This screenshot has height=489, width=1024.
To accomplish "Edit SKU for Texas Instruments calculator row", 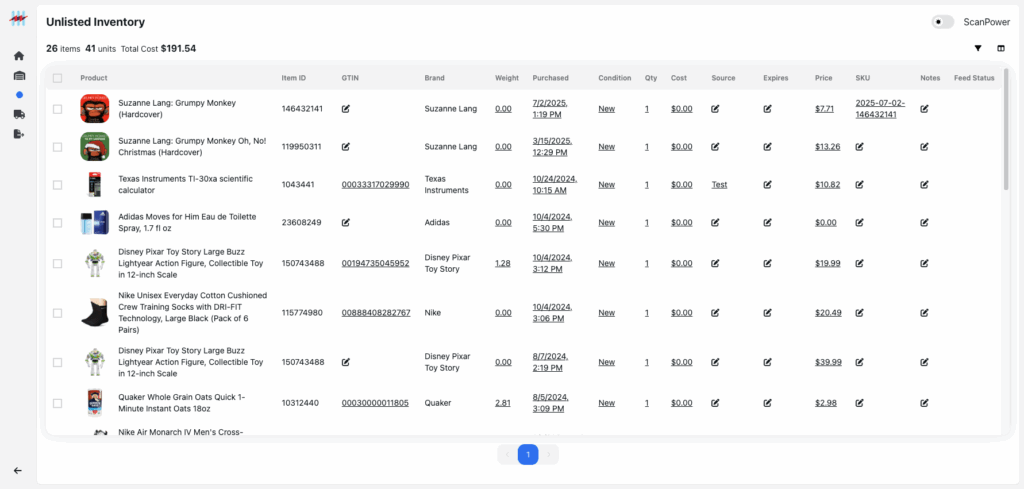I will pyautogui.click(x=859, y=185).
